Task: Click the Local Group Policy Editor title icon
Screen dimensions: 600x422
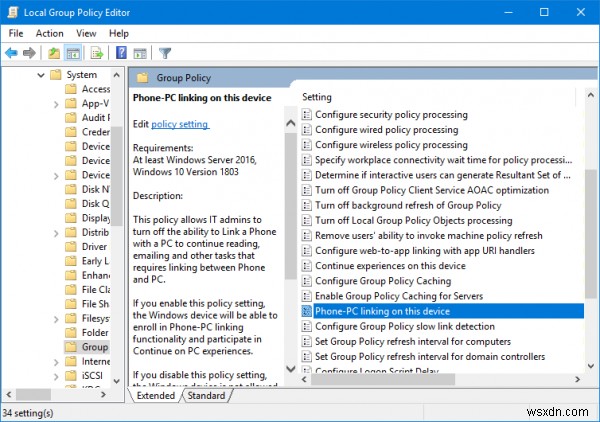Action: coord(12,12)
